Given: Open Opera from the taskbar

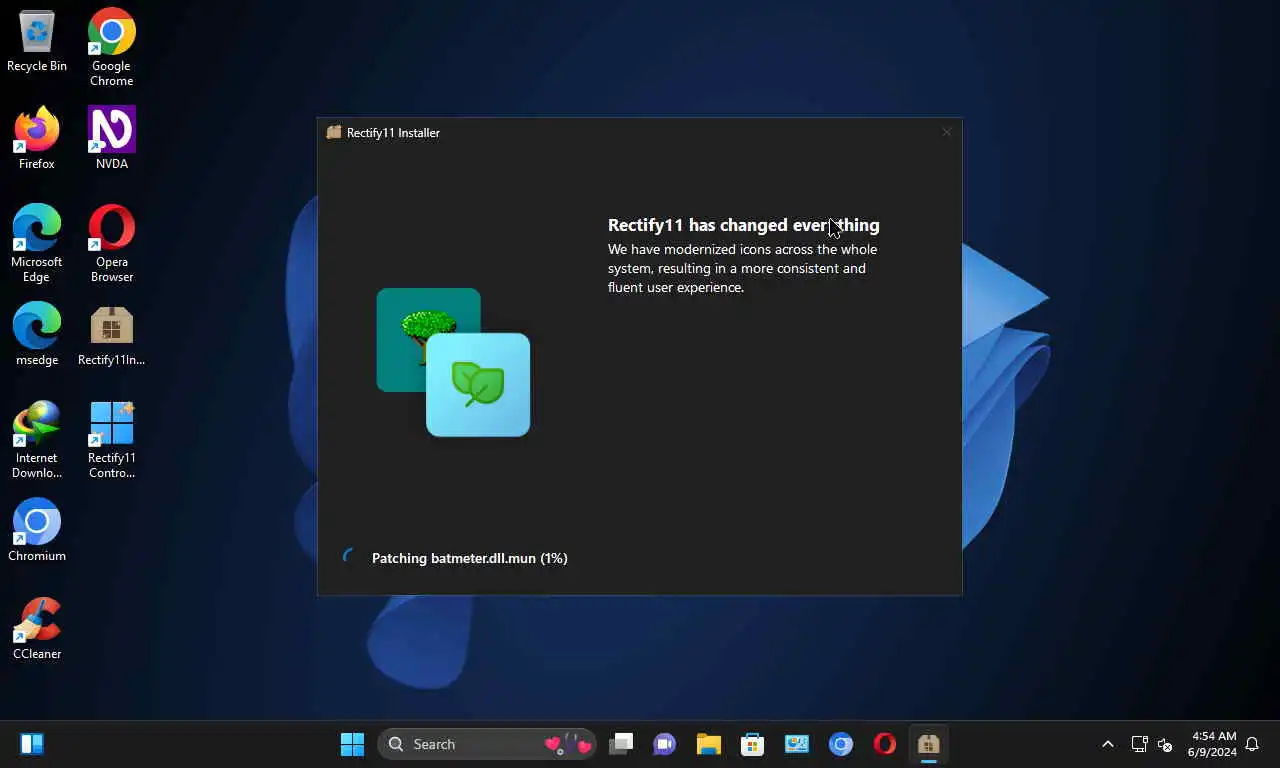Looking at the screenshot, I should click(x=885, y=744).
